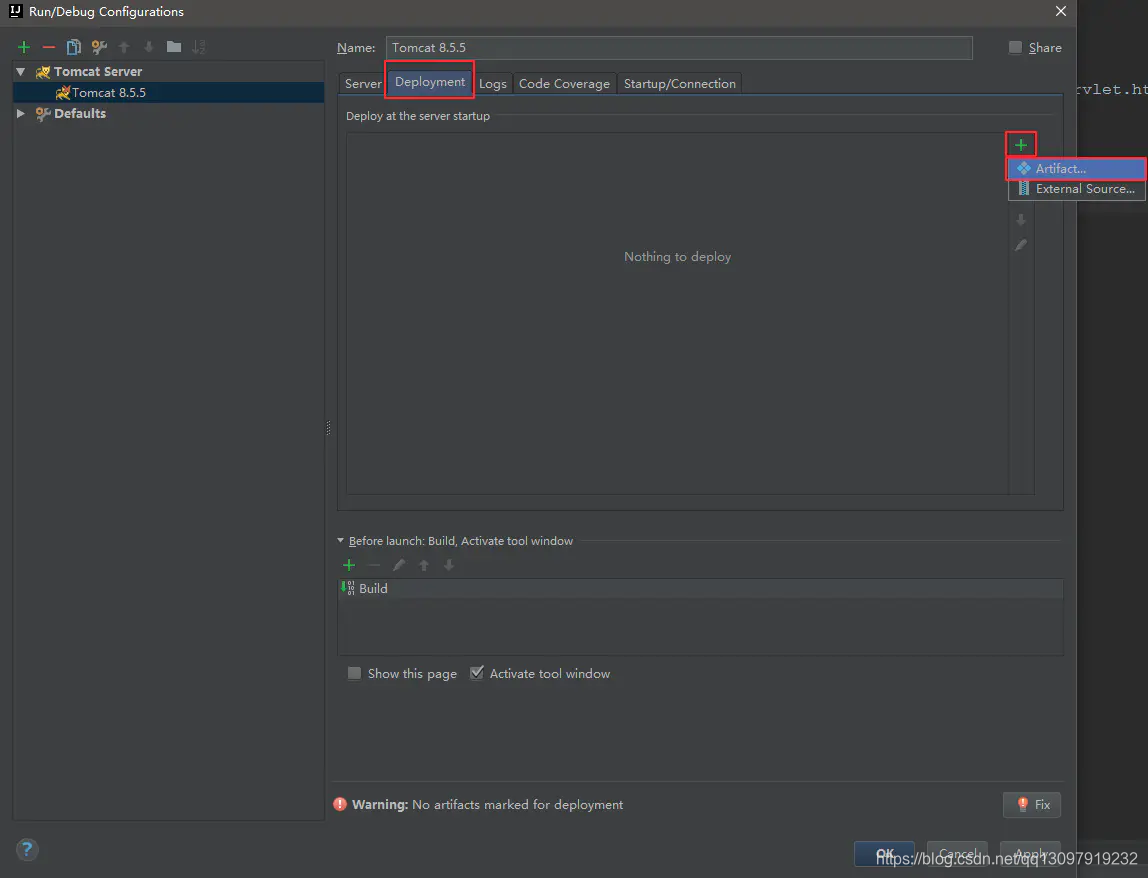The width and height of the screenshot is (1148, 878).
Task: Add before-launch task green plus
Action: [x=349, y=565]
